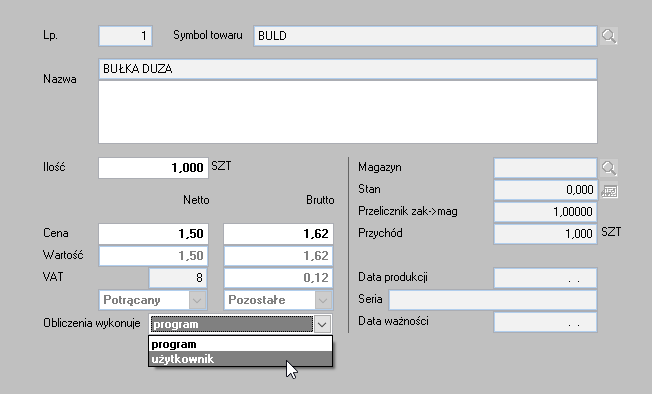The width and height of the screenshot is (652, 394).
Task: Click the Seria input field
Action: click(493, 300)
